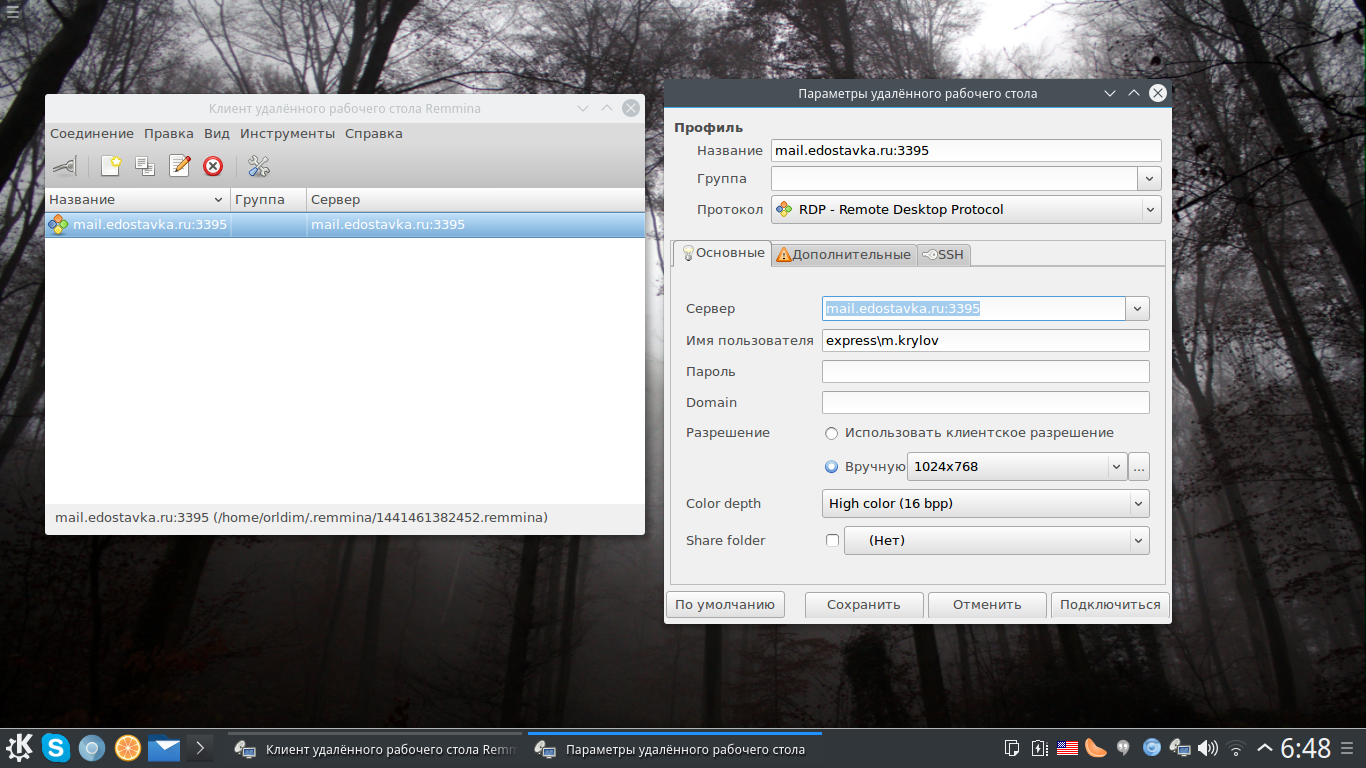Screen dimensions: 1366x768
Task: Click the Edit profile pencil icon
Action: [180, 166]
